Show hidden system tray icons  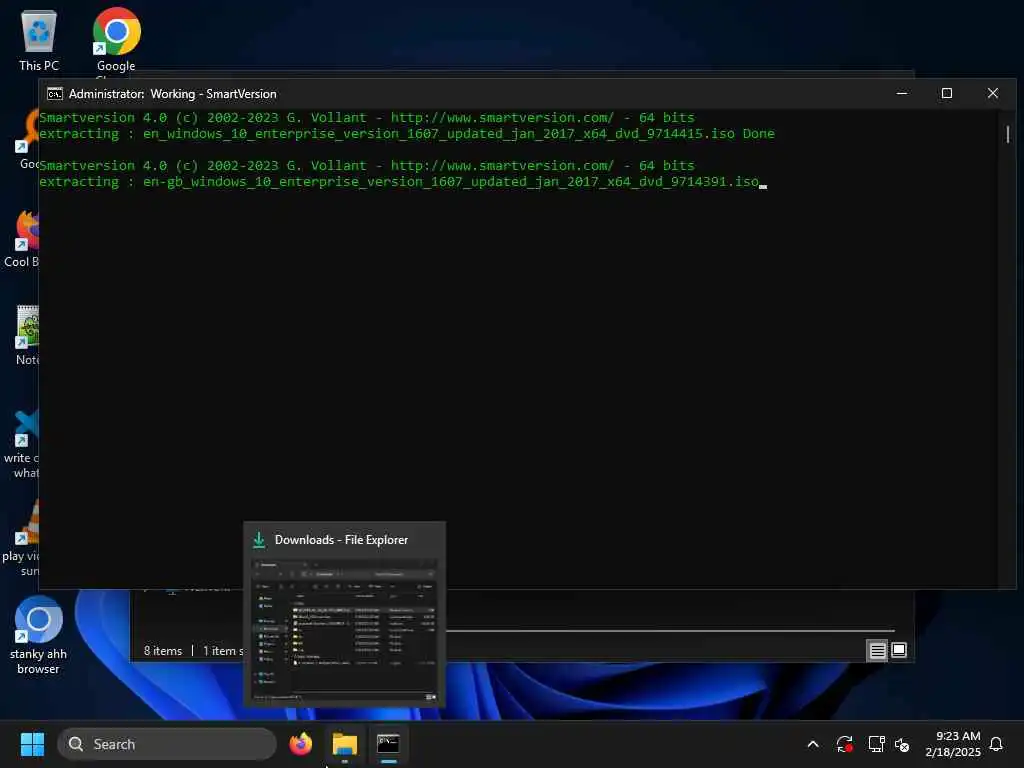pos(813,744)
